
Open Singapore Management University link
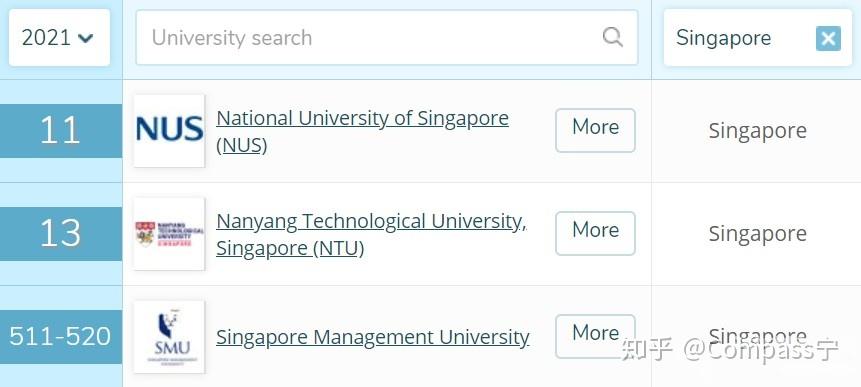[373, 337]
